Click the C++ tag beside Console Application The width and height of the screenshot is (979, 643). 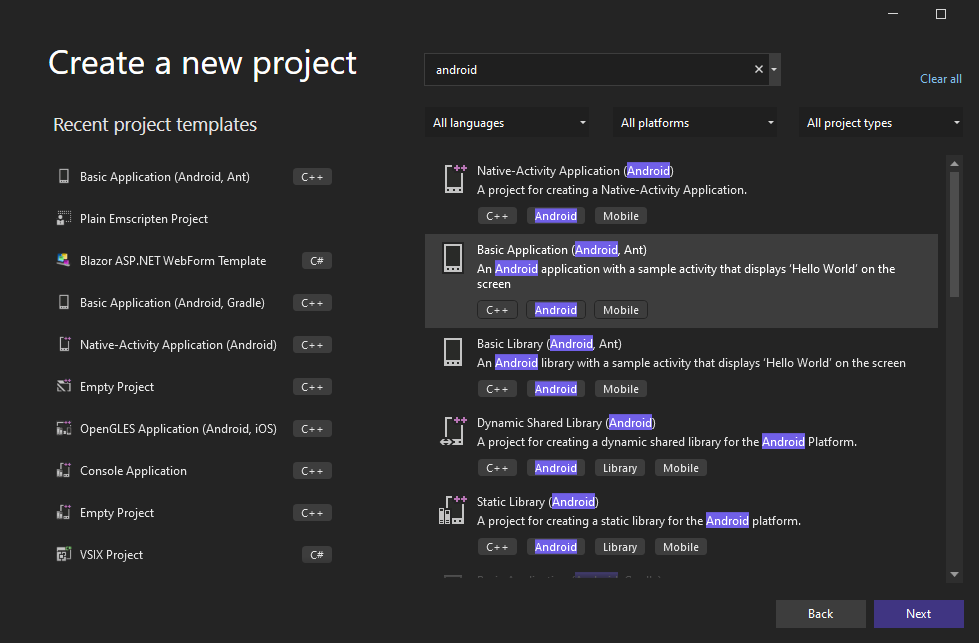tap(312, 471)
